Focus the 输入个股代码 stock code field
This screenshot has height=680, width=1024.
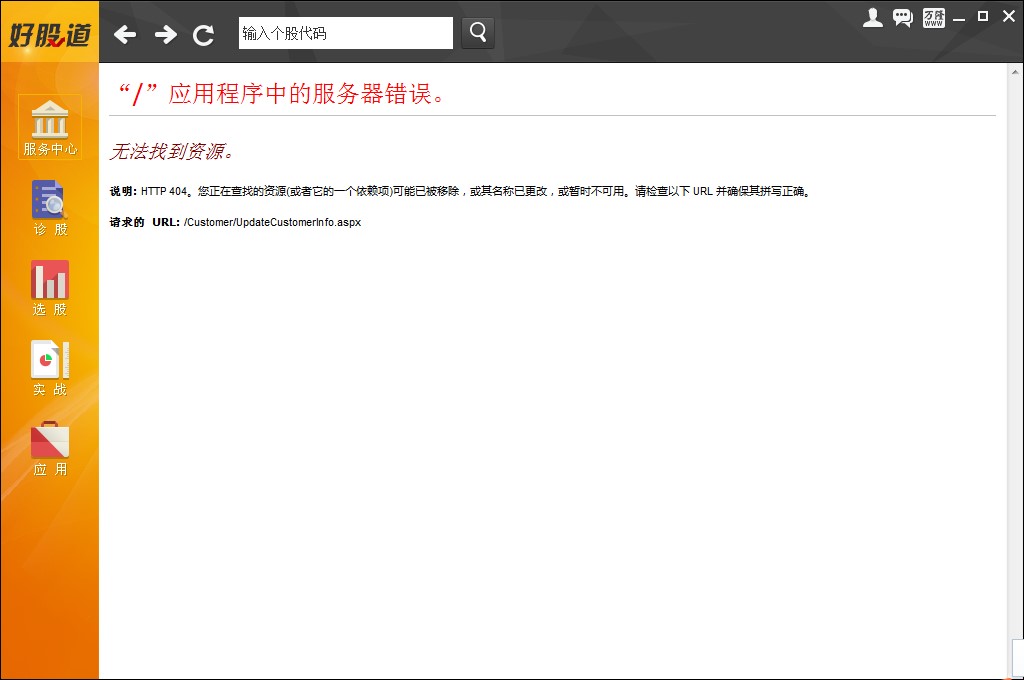(345, 33)
